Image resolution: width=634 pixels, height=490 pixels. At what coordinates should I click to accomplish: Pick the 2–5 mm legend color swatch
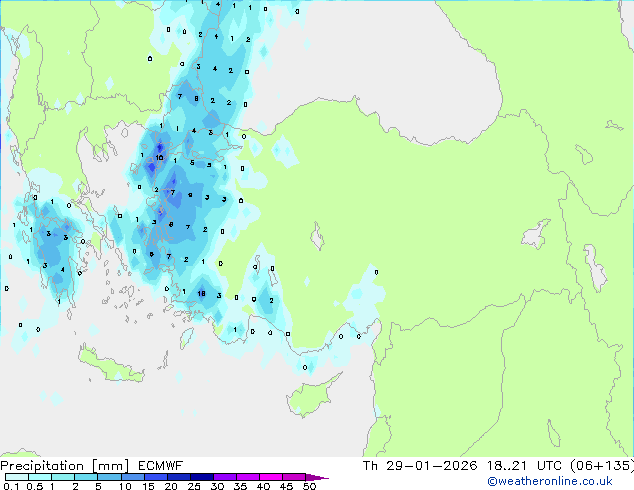(x=86, y=477)
